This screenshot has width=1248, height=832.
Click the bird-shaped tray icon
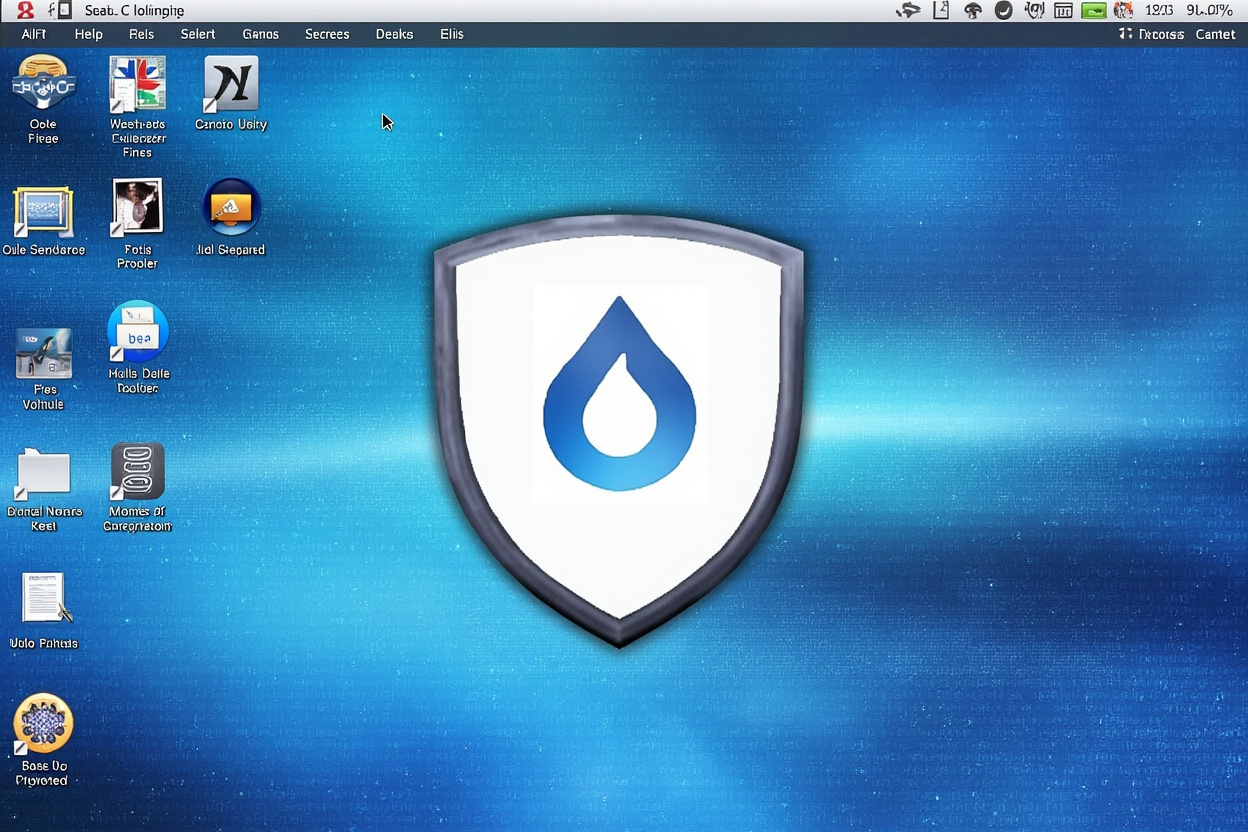pos(908,11)
